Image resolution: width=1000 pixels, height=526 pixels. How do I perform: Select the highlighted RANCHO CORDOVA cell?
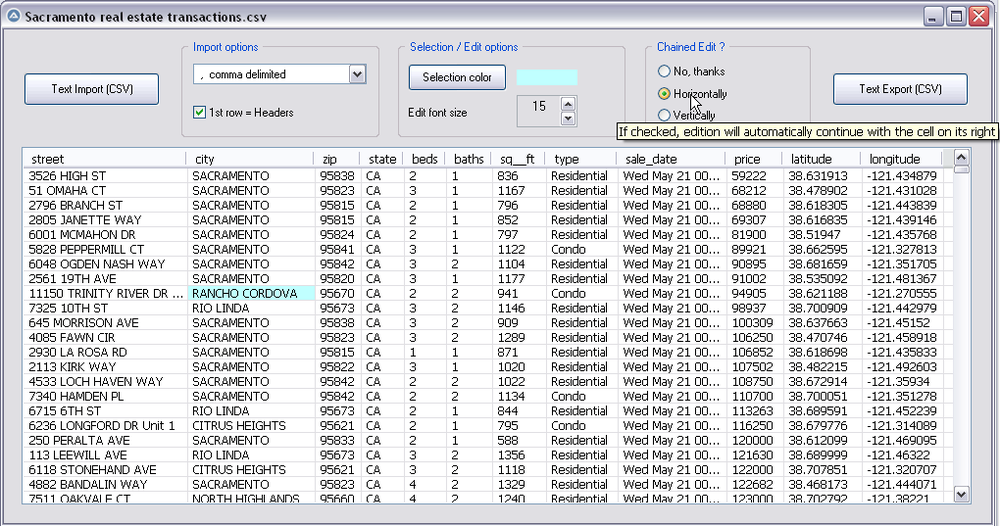250,294
